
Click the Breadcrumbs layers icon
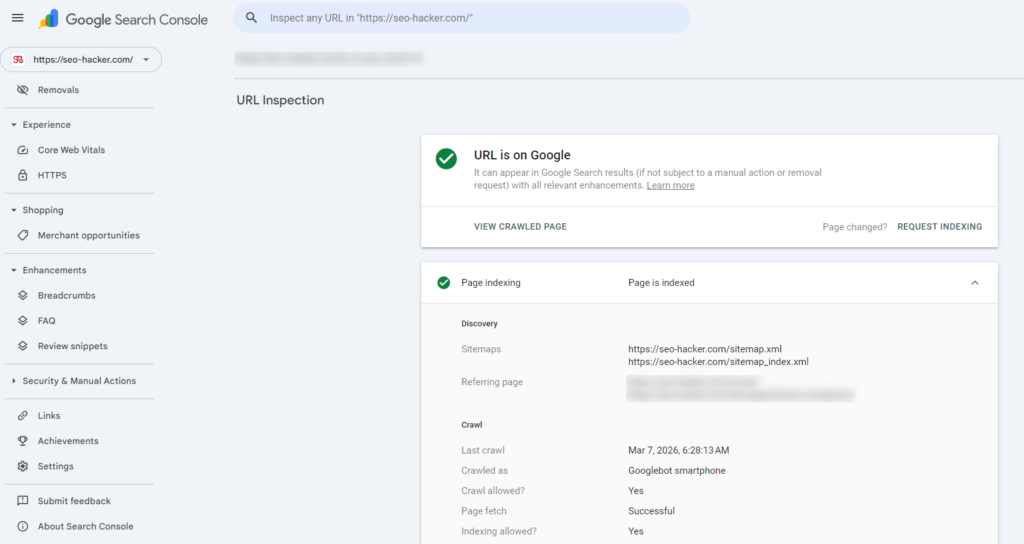click(23, 295)
